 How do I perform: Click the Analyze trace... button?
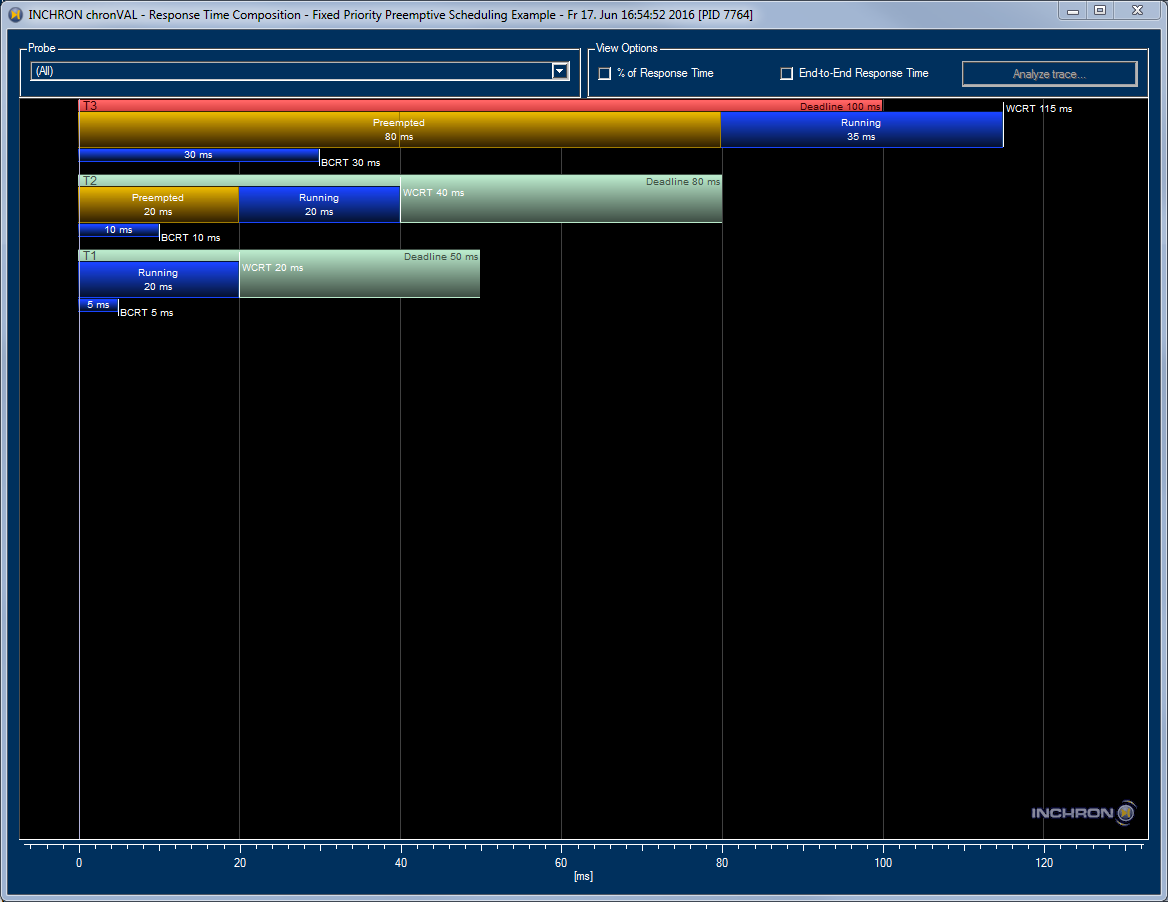tap(1050, 74)
